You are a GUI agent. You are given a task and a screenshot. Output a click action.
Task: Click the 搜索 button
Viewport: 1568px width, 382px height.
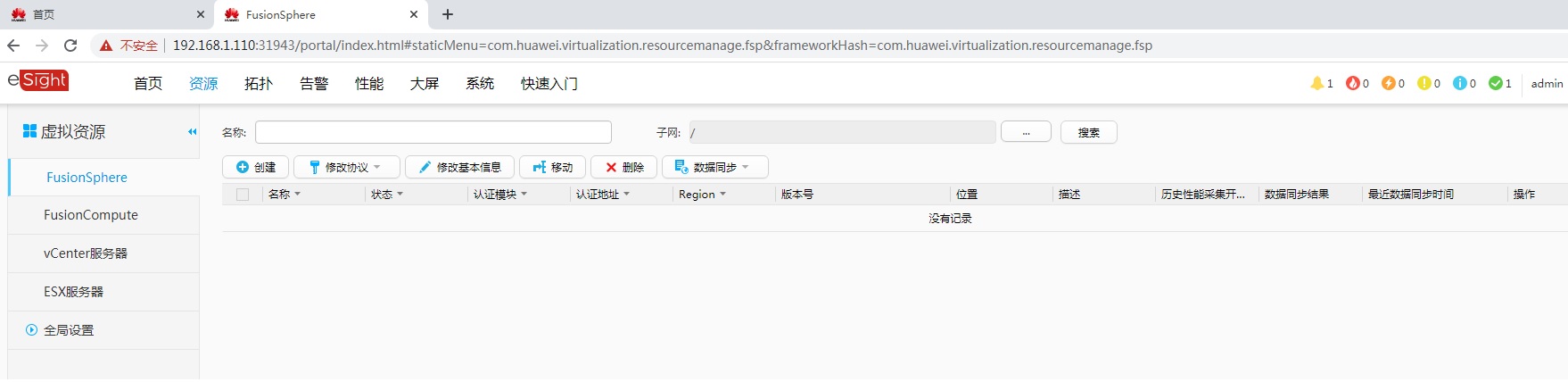click(1089, 132)
